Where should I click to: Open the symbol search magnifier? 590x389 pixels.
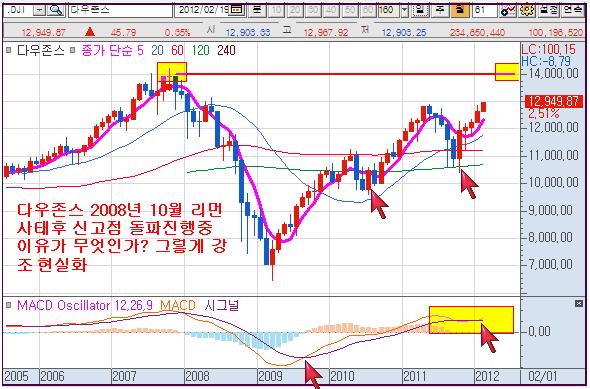point(56,10)
